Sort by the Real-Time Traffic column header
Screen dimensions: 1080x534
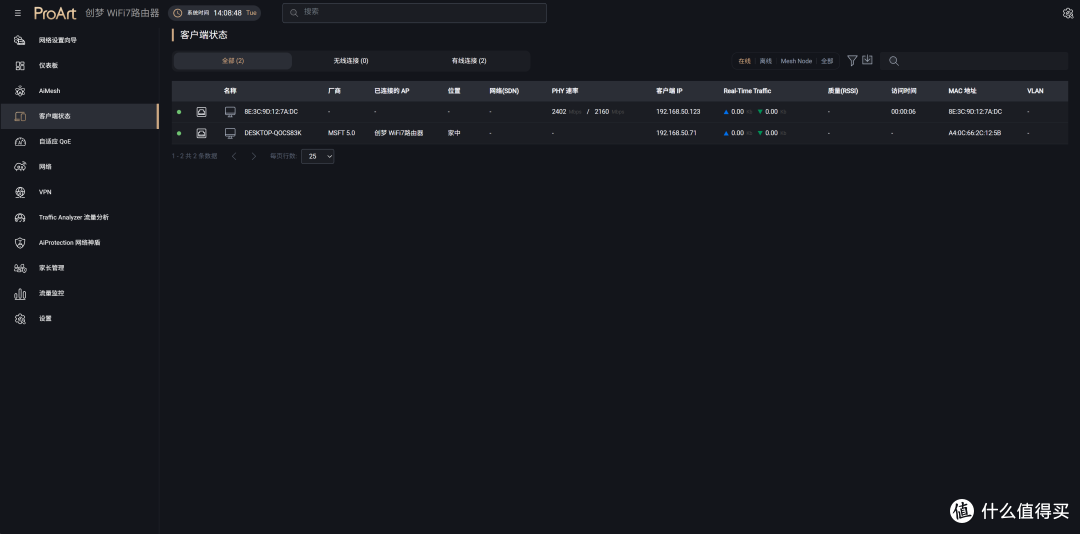[x=747, y=91]
